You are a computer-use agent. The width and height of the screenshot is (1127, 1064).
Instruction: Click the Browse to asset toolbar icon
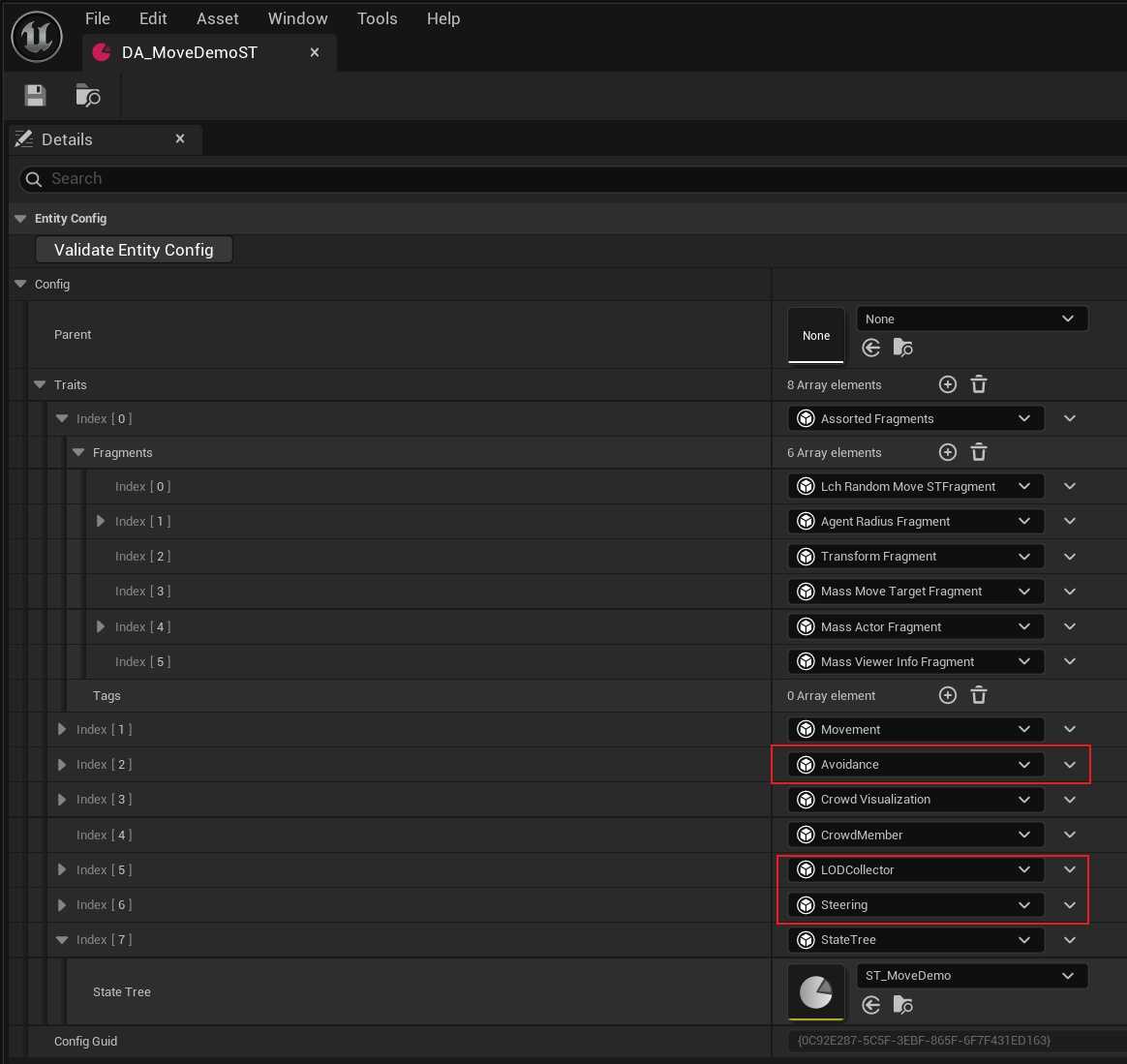pos(88,95)
